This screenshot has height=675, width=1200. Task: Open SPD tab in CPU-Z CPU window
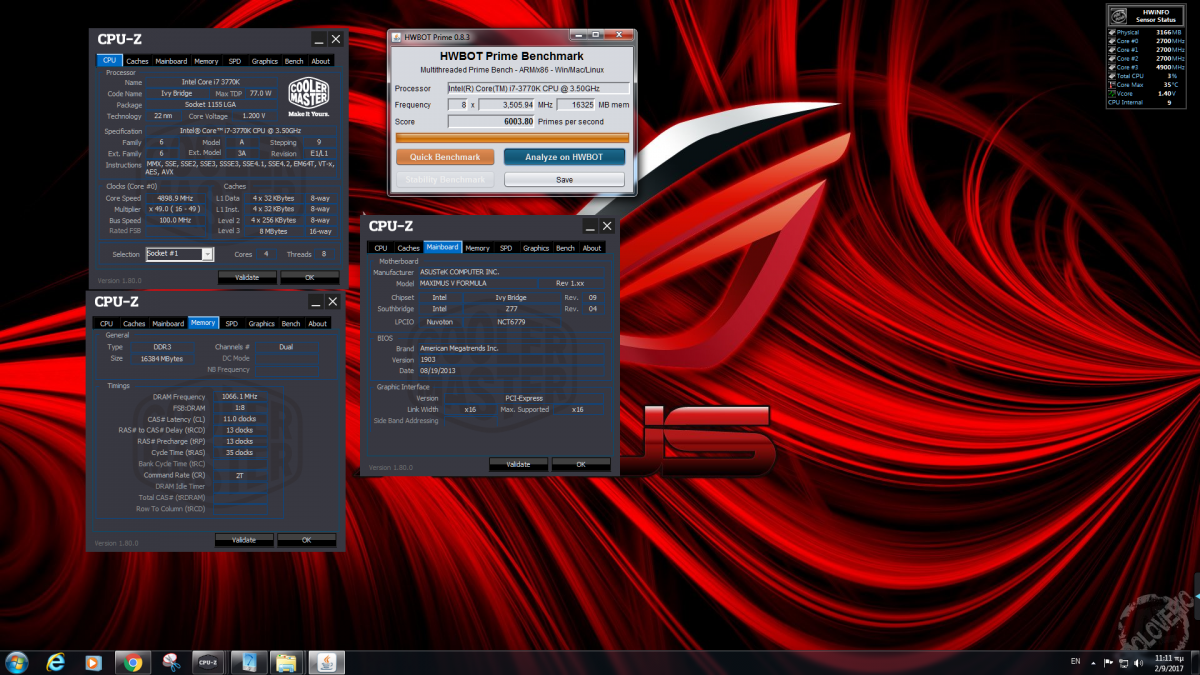235,61
